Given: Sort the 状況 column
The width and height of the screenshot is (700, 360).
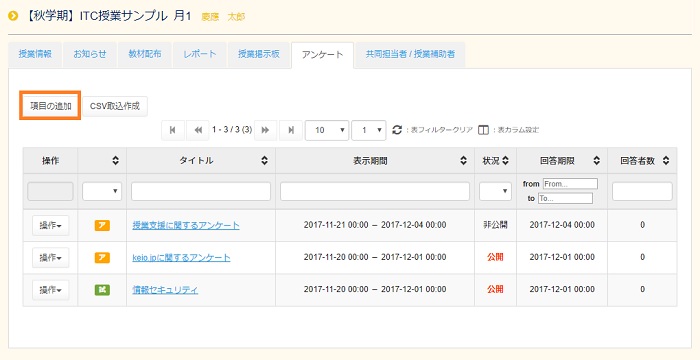Looking at the screenshot, I should [x=505, y=160].
